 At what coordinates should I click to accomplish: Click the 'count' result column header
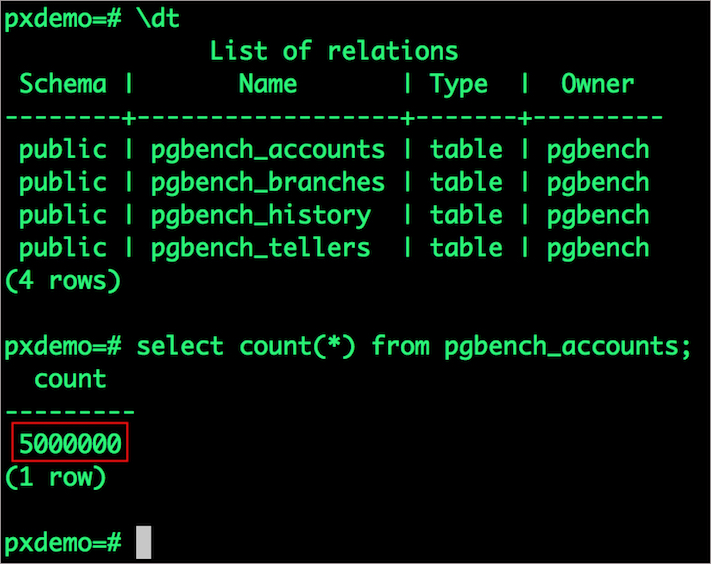click(x=70, y=379)
